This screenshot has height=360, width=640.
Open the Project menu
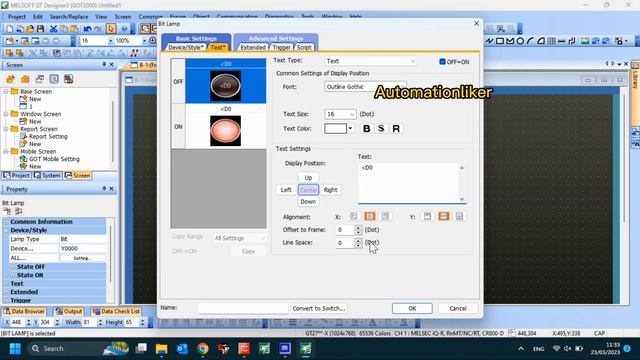tap(17, 17)
